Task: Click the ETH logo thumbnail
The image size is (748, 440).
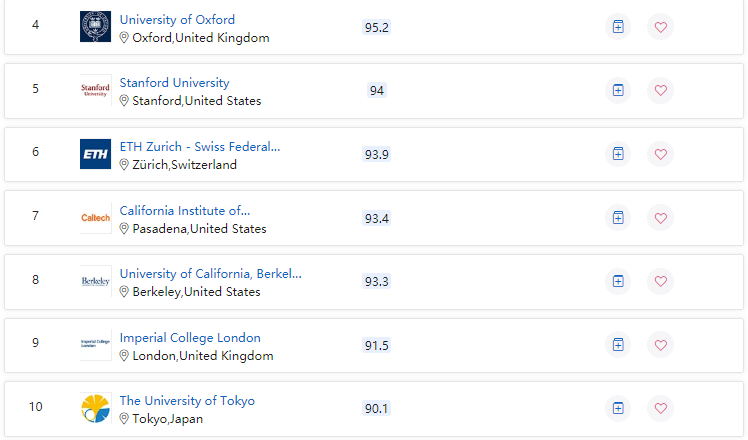Action: tap(95, 154)
